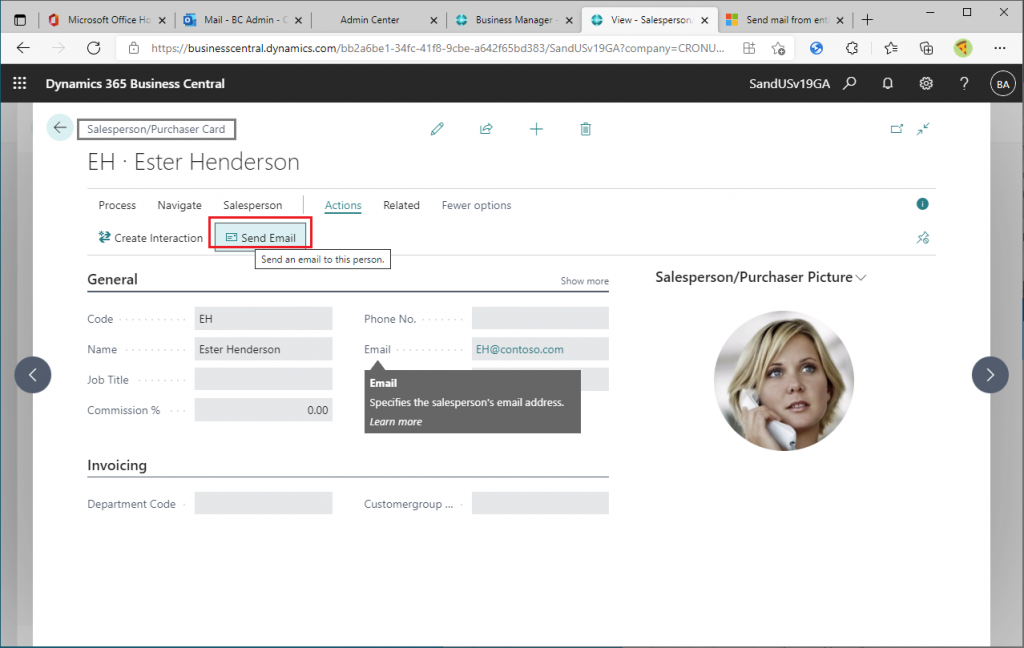Open the Help question mark
1024x648 pixels.
click(x=964, y=83)
